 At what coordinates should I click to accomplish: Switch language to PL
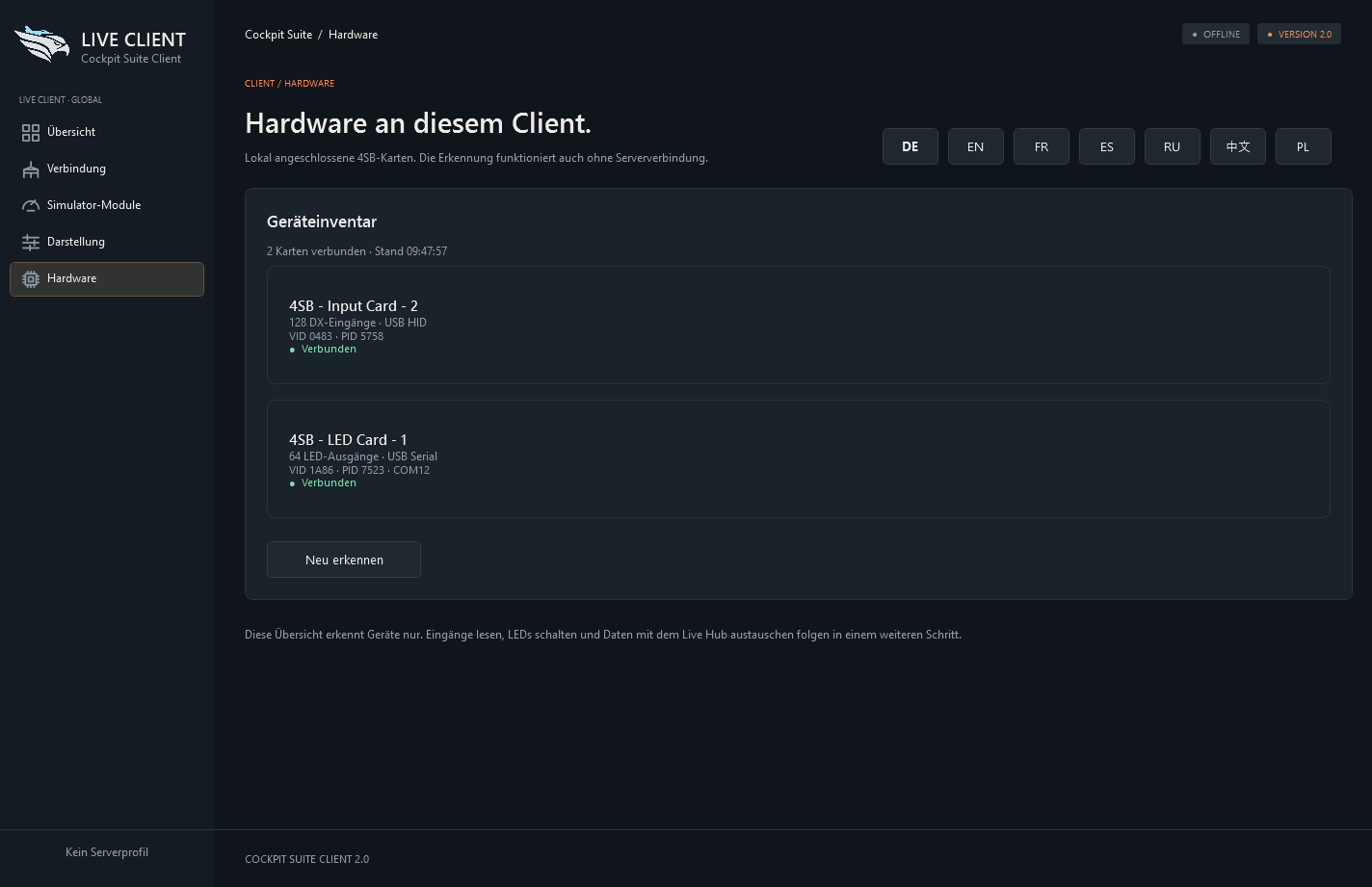1304,146
